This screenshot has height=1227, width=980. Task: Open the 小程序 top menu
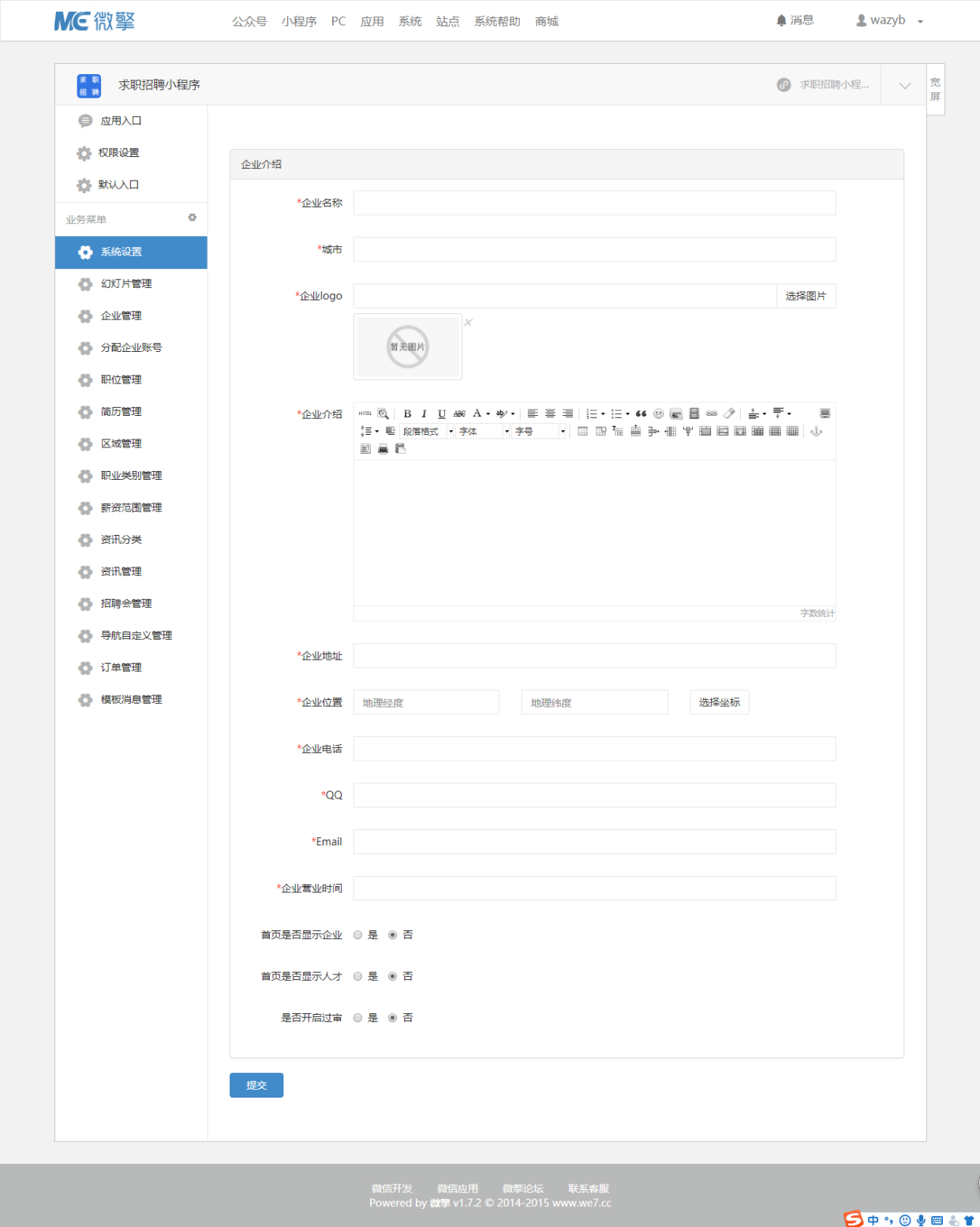pyautogui.click(x=299, y=21)
